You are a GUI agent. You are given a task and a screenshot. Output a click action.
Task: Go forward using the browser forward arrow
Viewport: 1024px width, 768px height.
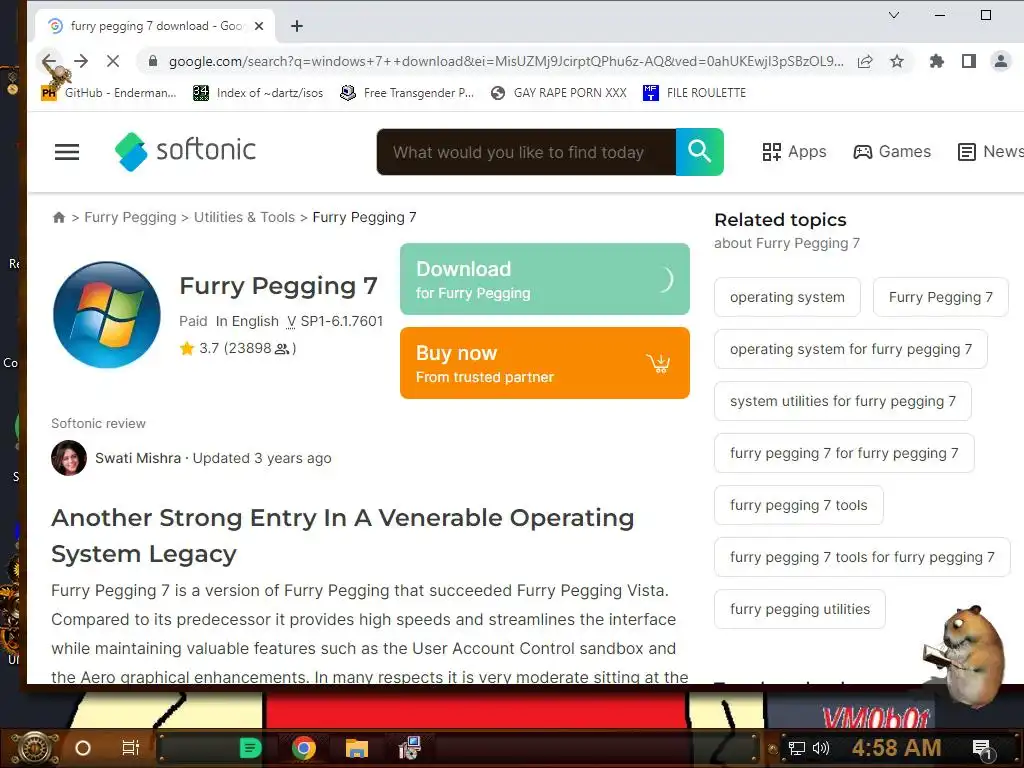tap(81, 61)
